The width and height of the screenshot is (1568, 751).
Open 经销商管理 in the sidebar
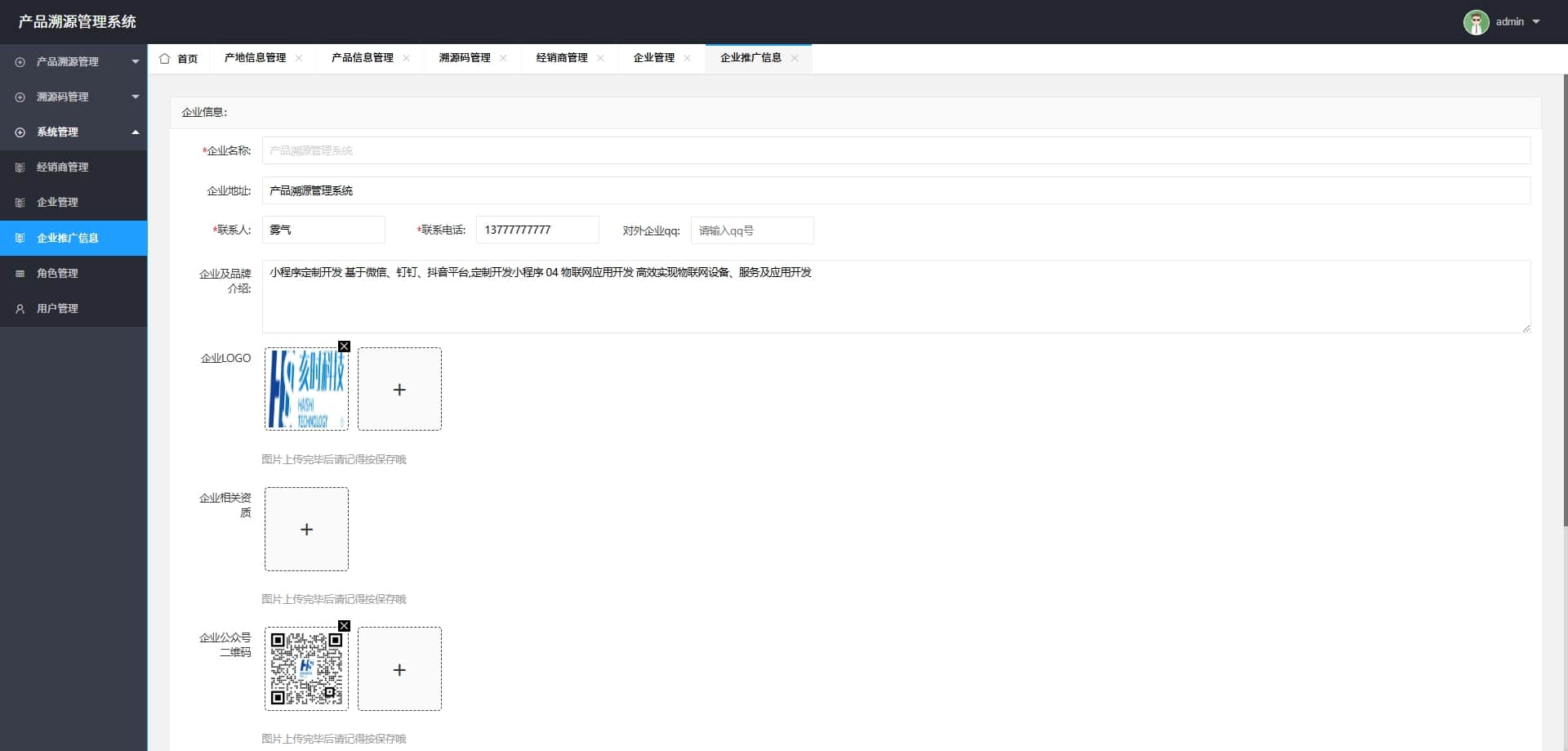[73, 168]
